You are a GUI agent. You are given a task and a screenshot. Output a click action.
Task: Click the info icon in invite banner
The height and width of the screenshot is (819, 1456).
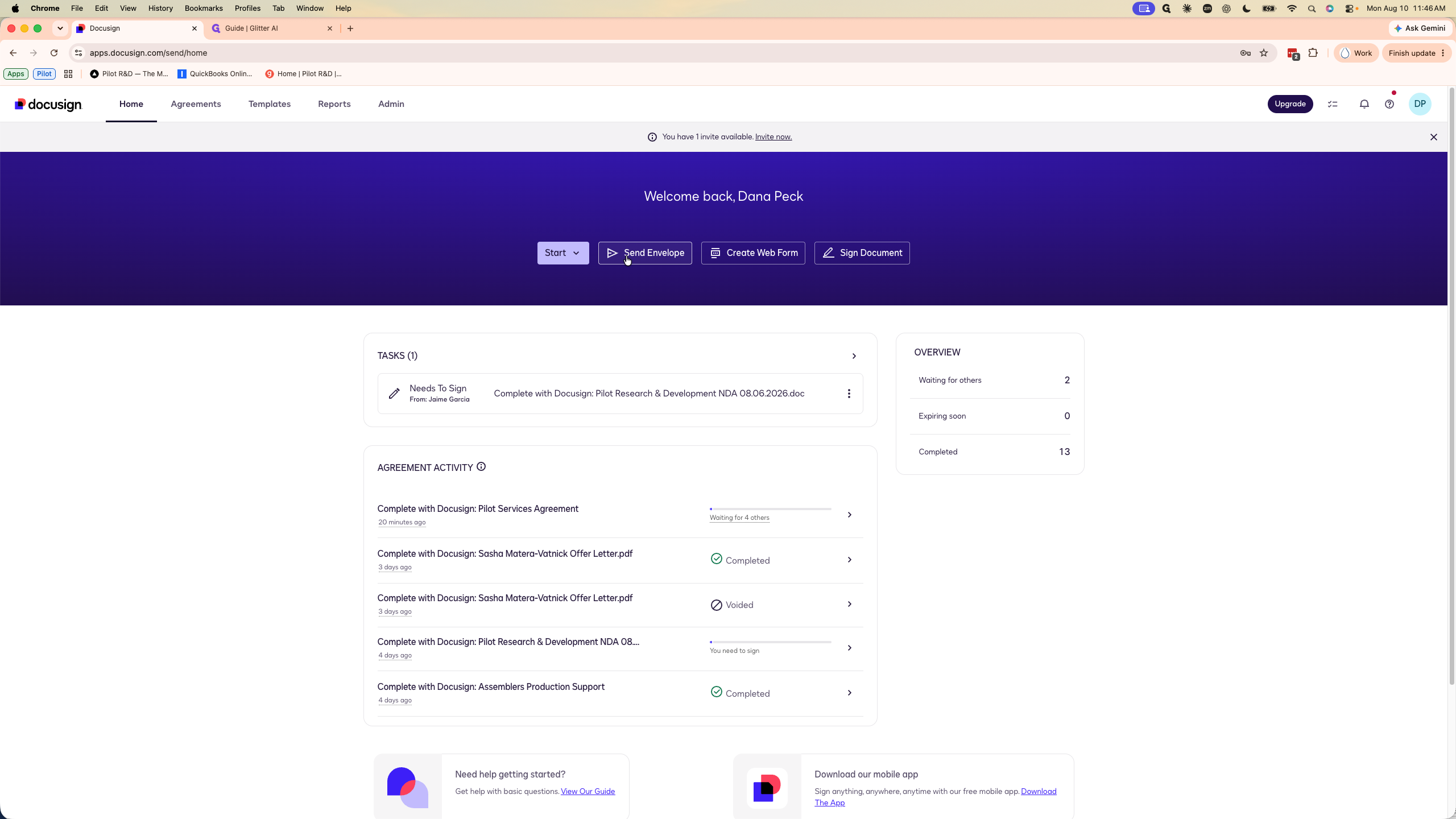pyautogui.click(x=652, y=137)
